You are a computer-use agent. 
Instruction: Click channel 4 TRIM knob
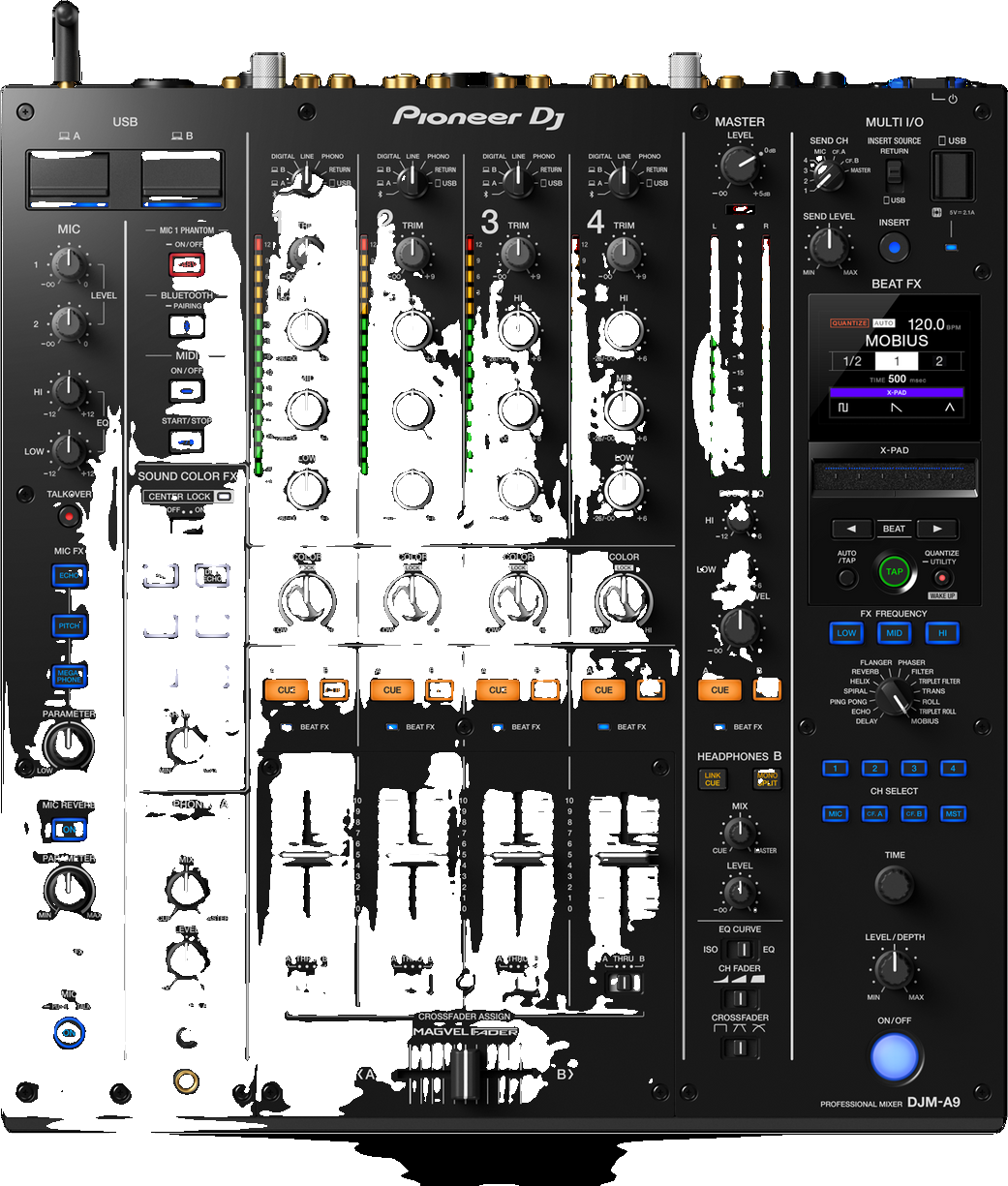pyautogui.click(x=623, y=255)
